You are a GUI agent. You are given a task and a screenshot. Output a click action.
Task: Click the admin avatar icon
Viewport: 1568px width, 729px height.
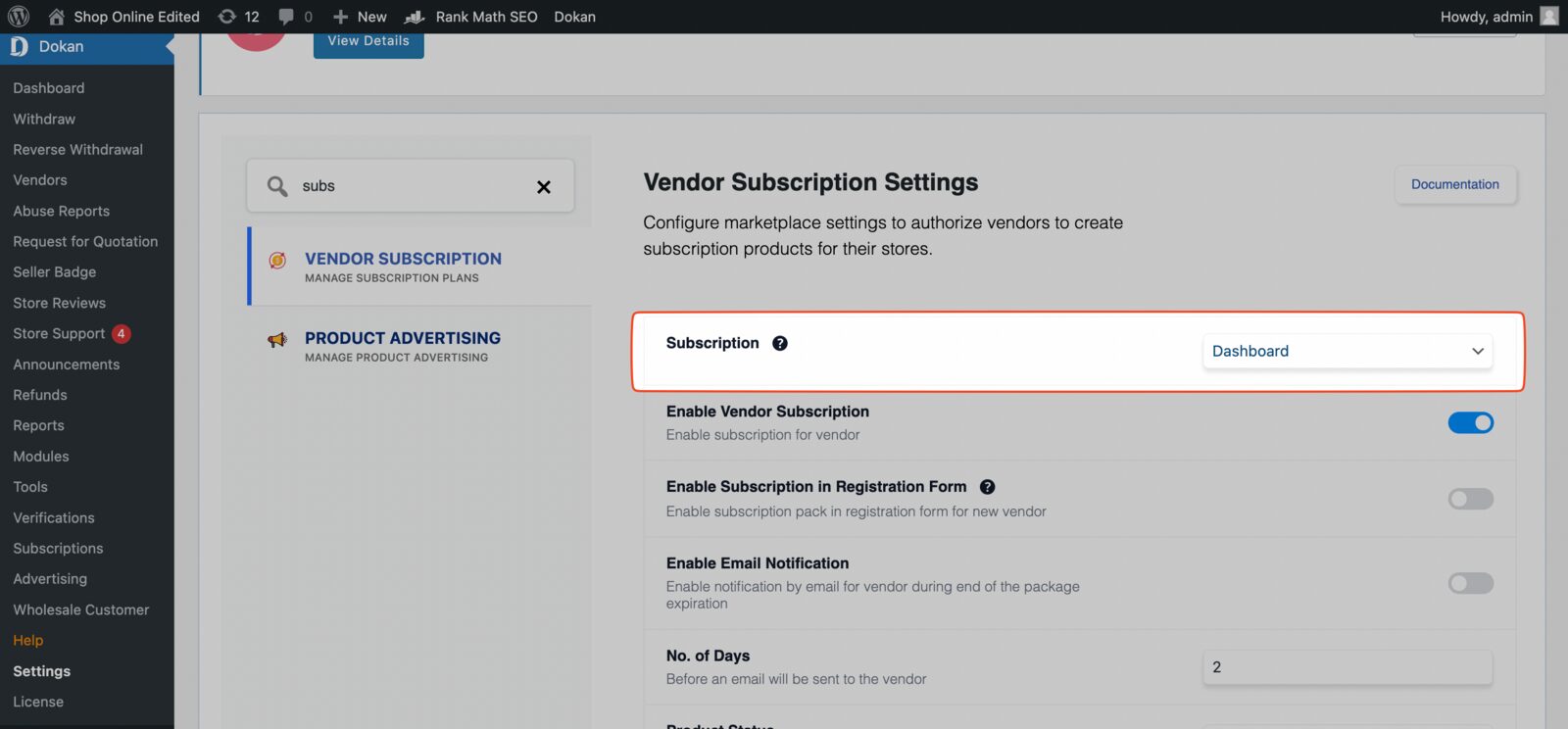[1549, 17]
